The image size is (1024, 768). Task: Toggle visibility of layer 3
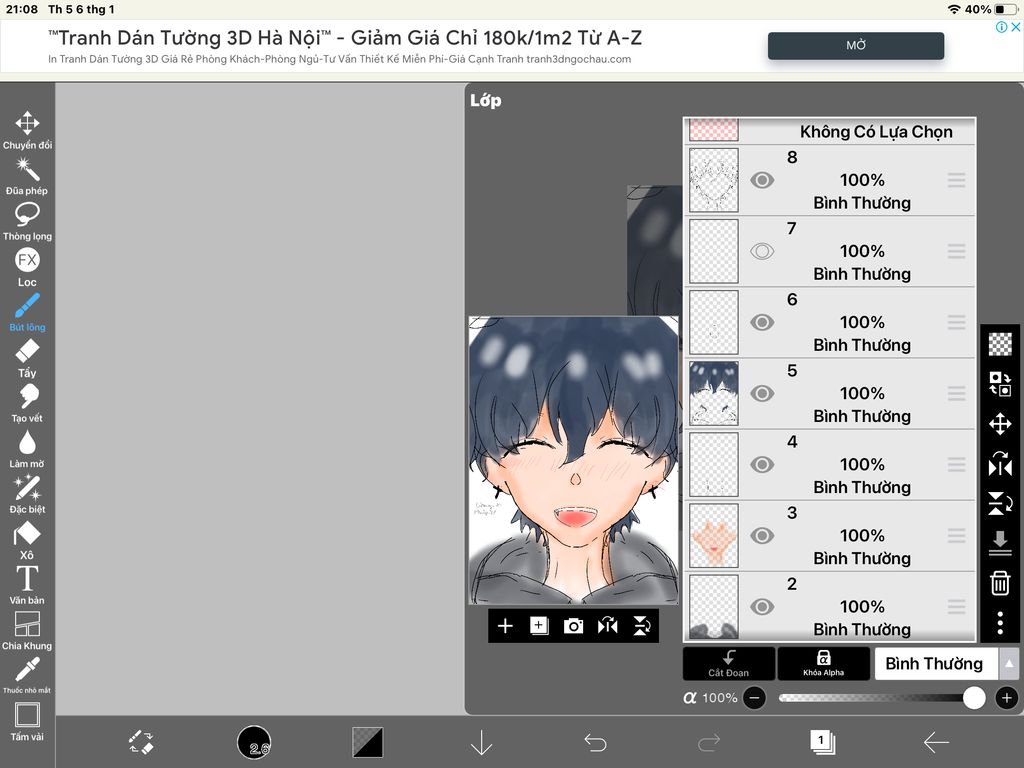(762, 536)
